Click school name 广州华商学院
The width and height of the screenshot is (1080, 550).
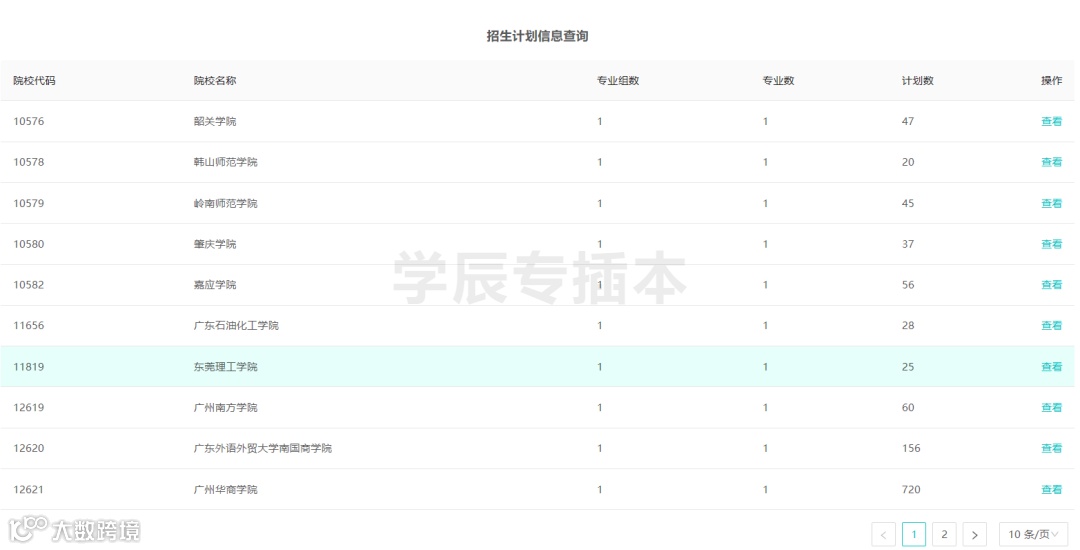click(x=225, y=489)
